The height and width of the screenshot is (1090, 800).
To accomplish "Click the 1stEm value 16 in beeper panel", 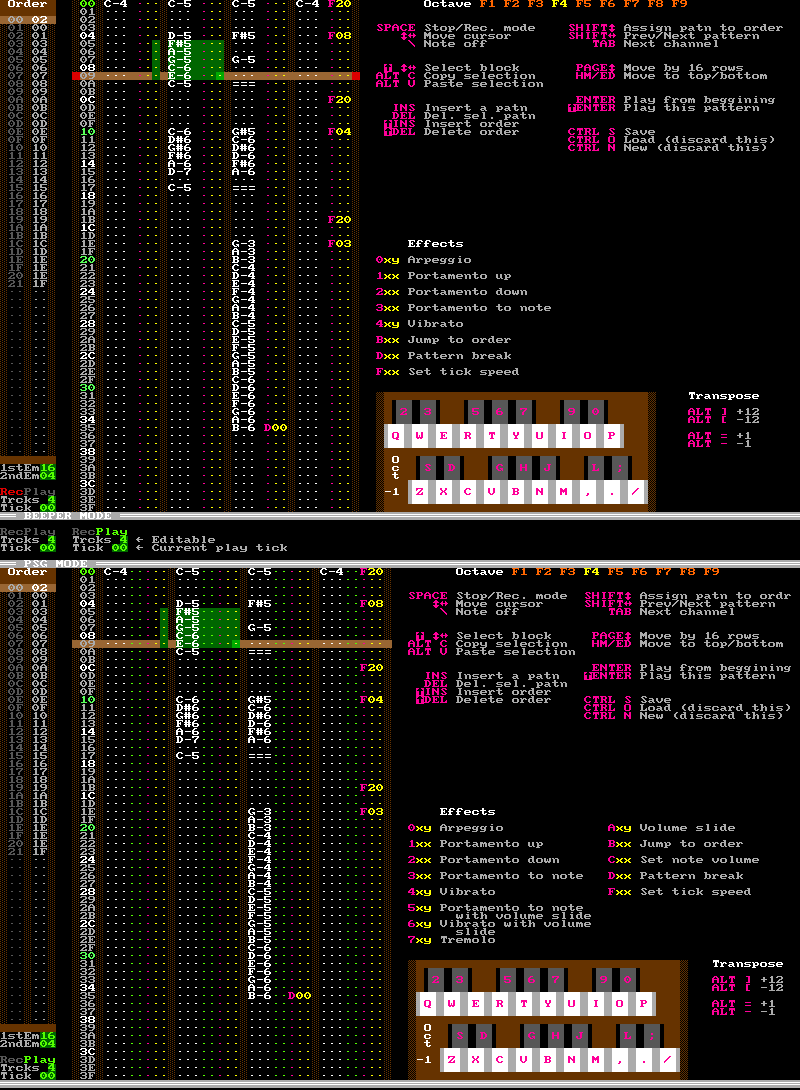I will pos(48,468).
